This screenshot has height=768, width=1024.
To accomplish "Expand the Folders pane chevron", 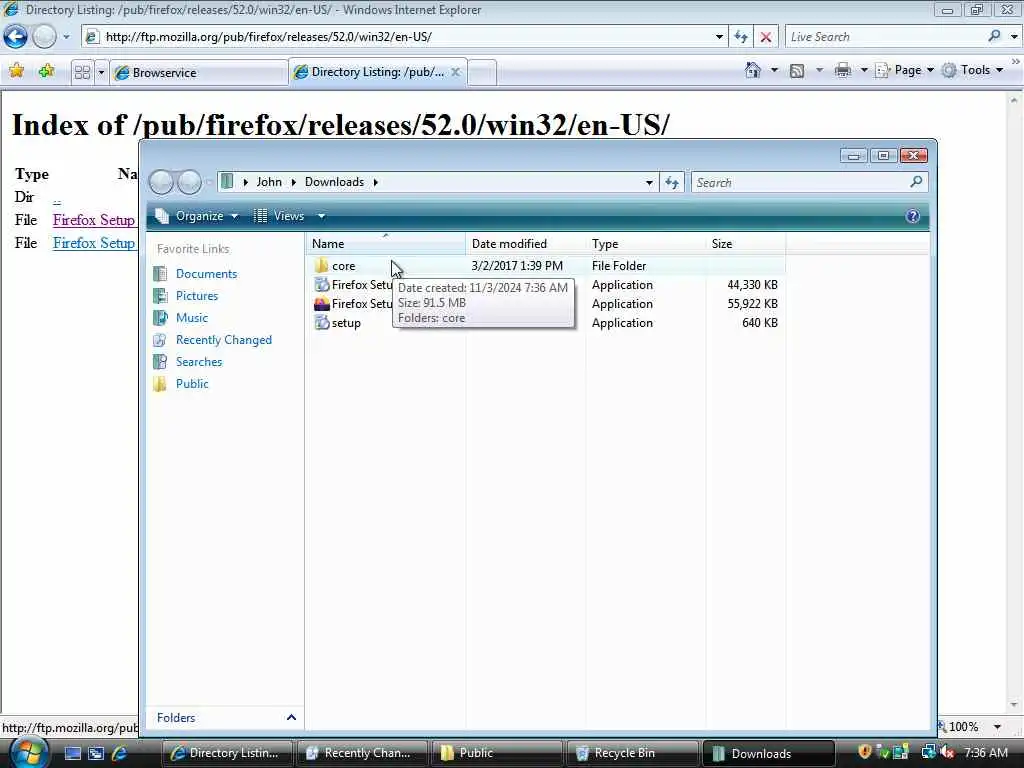I will click(291, 717).
